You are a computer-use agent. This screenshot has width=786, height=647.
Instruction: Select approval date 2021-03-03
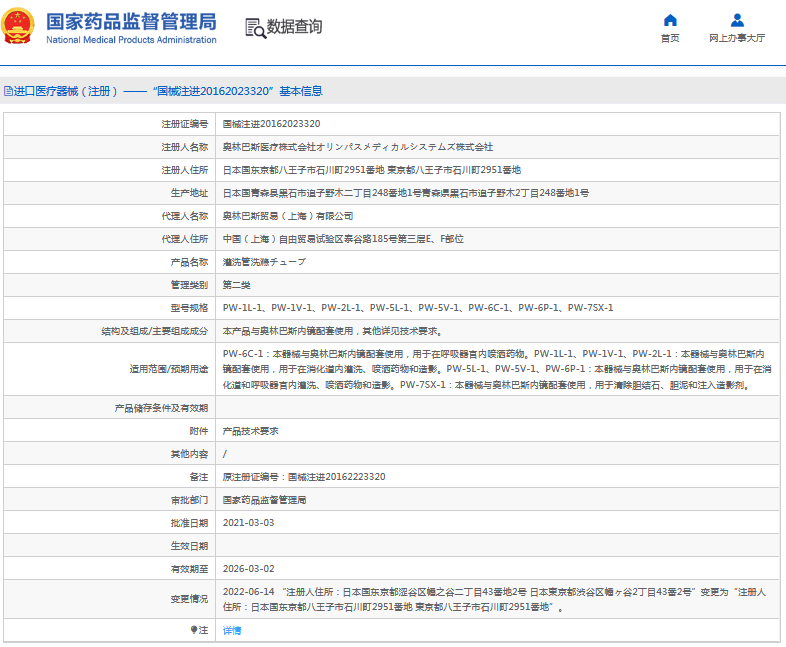tap(248, 523)
